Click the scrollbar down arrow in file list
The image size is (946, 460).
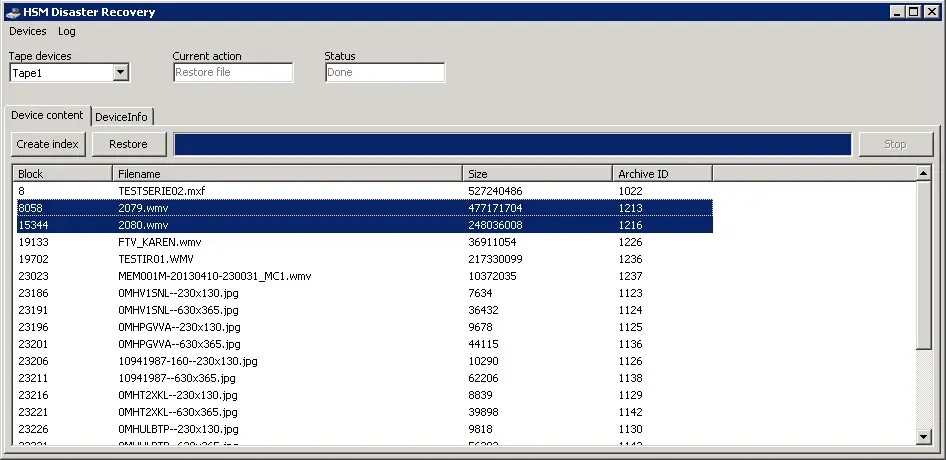(924, 436)
